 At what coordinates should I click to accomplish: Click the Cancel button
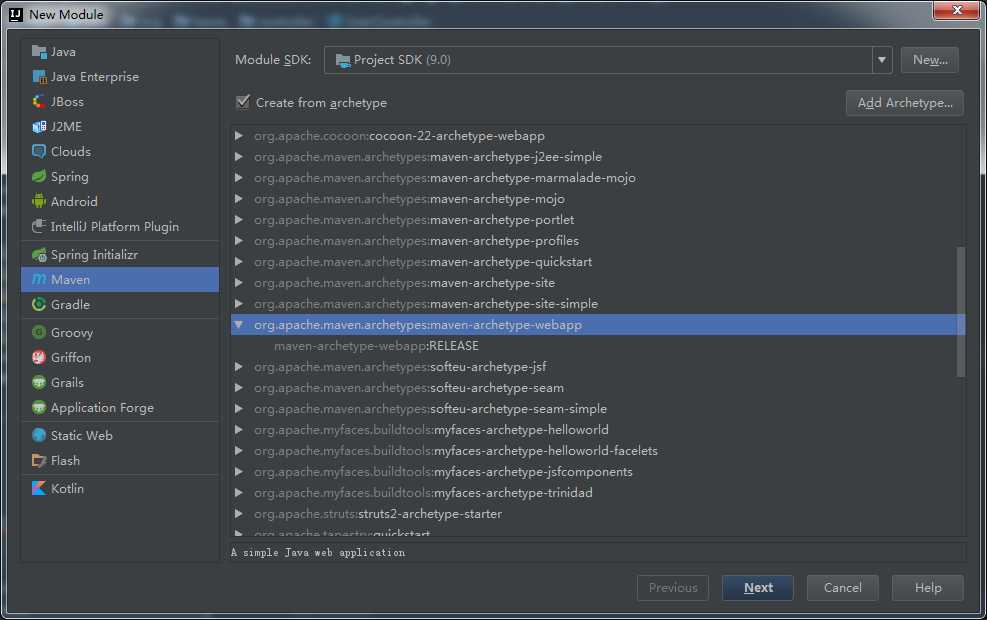pyautogui.click(x=842, y=587)
